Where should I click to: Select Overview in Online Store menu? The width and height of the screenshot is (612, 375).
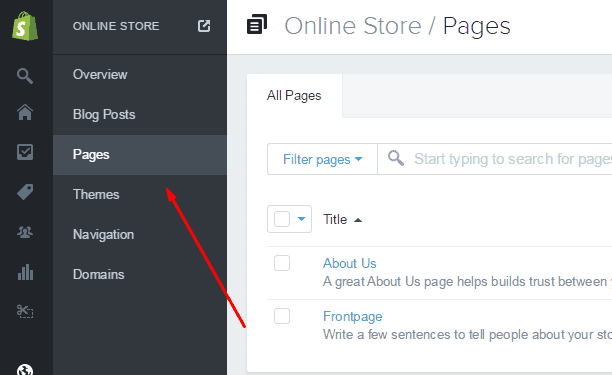(140, 75)
